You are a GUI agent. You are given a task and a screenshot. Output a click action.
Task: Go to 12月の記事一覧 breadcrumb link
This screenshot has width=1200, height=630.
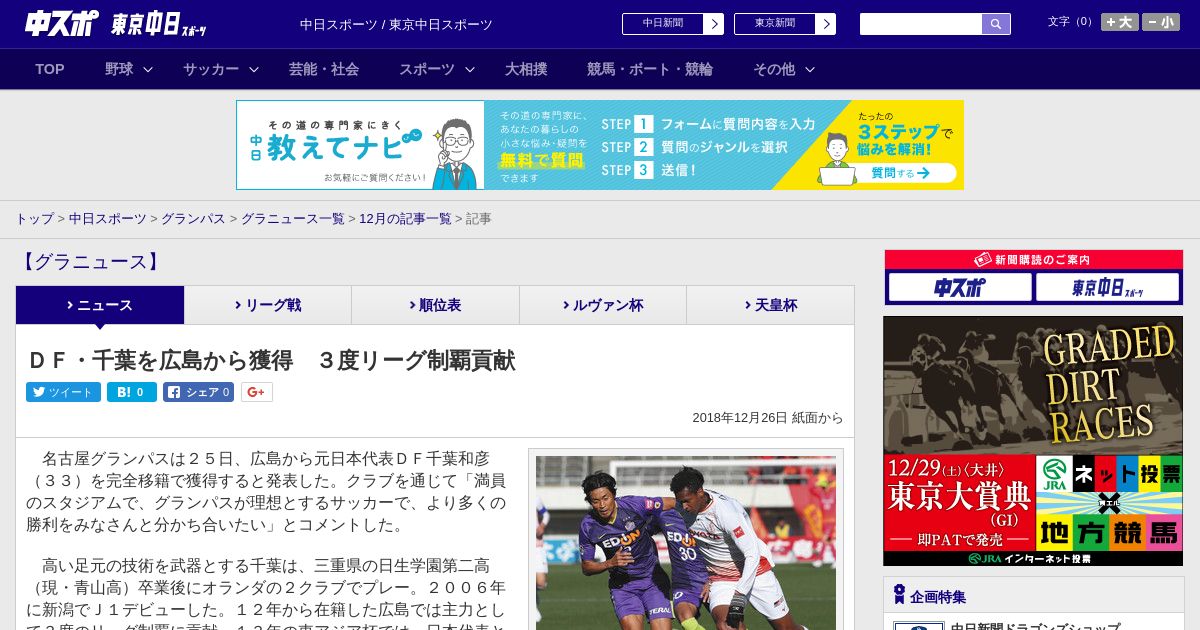pyautogui.click(x=405, y=219)
